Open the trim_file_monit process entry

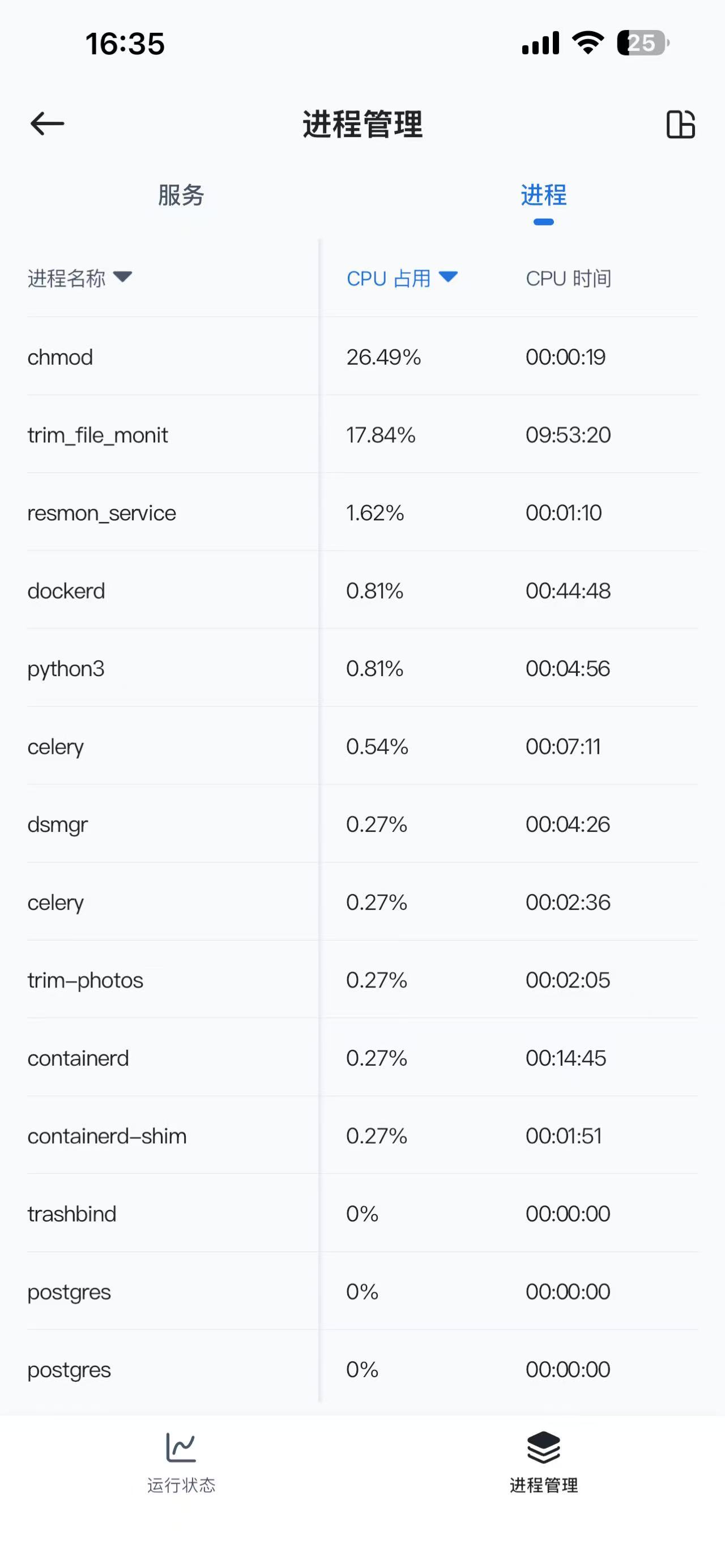point(97,434)
